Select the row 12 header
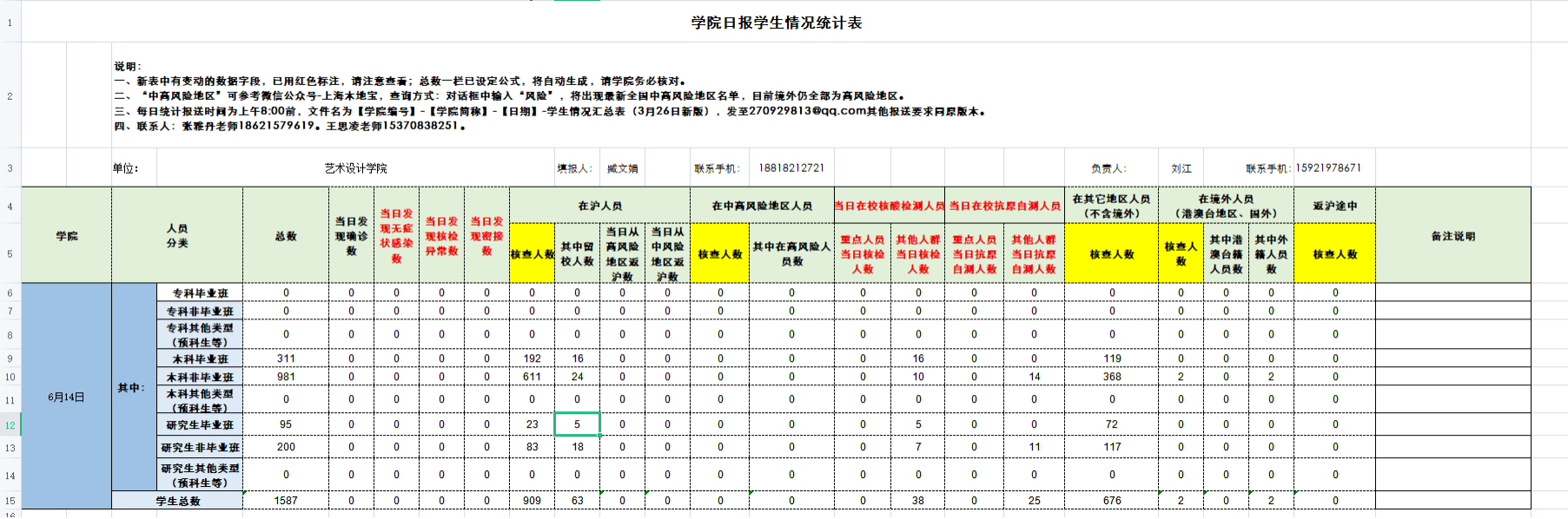The height and width of the screenshot is (519, 1568). click(x=10, y=425)
